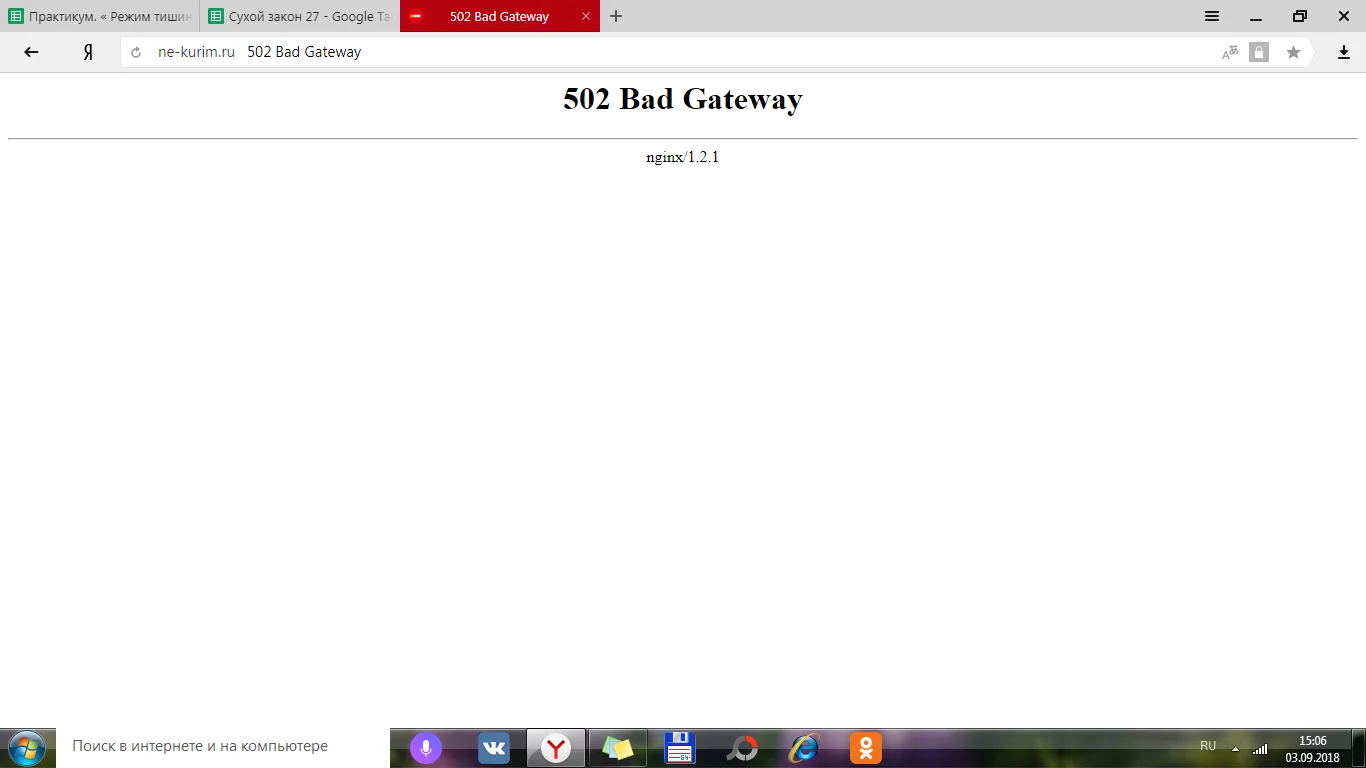The width and height of the screenshot is (1366, 768).
Task: Activate the Alice voice microphone icon
Action: pos(426,748)
